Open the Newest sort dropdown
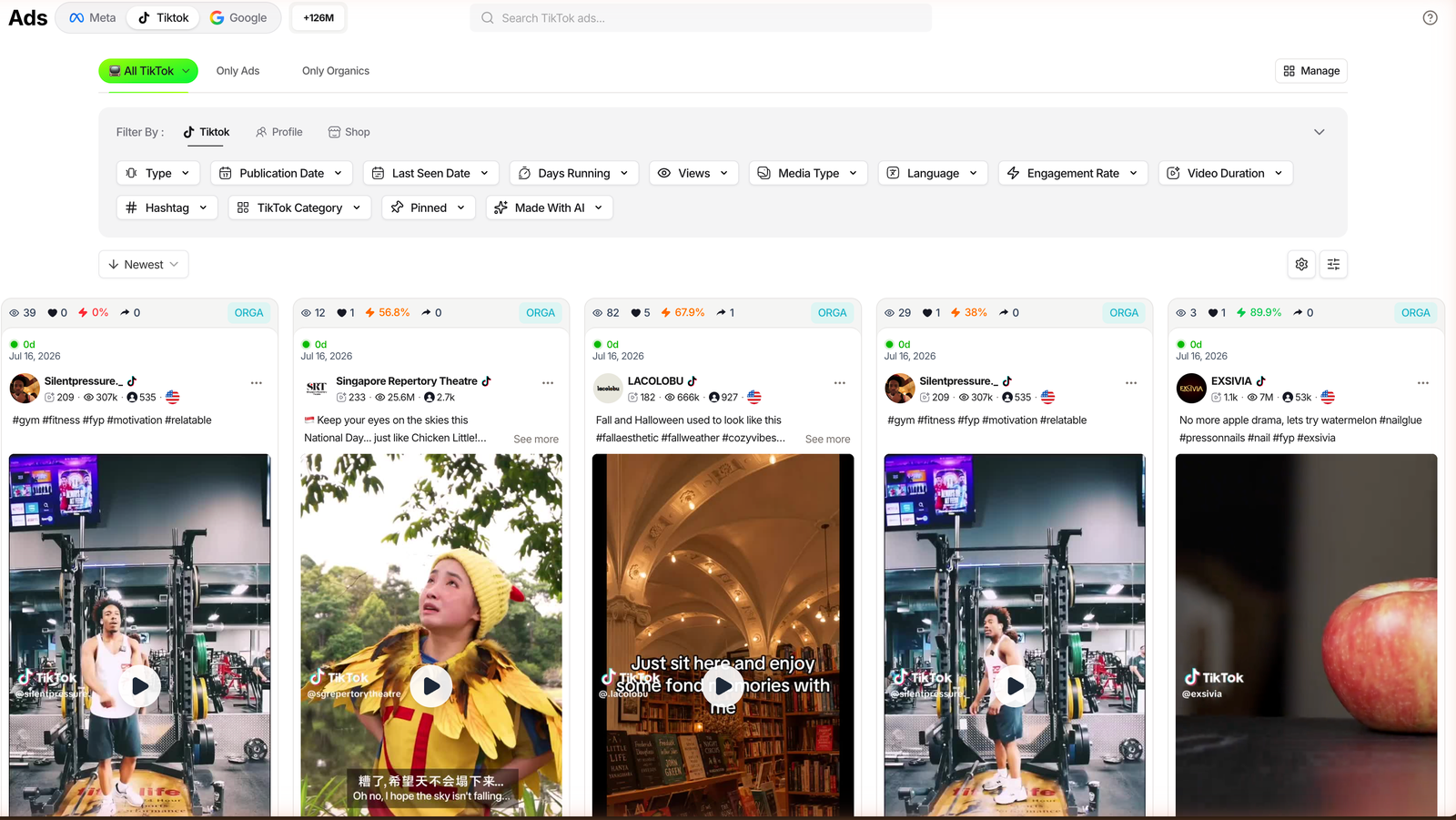The image size is (1456, 820). [x=144, y=264]
